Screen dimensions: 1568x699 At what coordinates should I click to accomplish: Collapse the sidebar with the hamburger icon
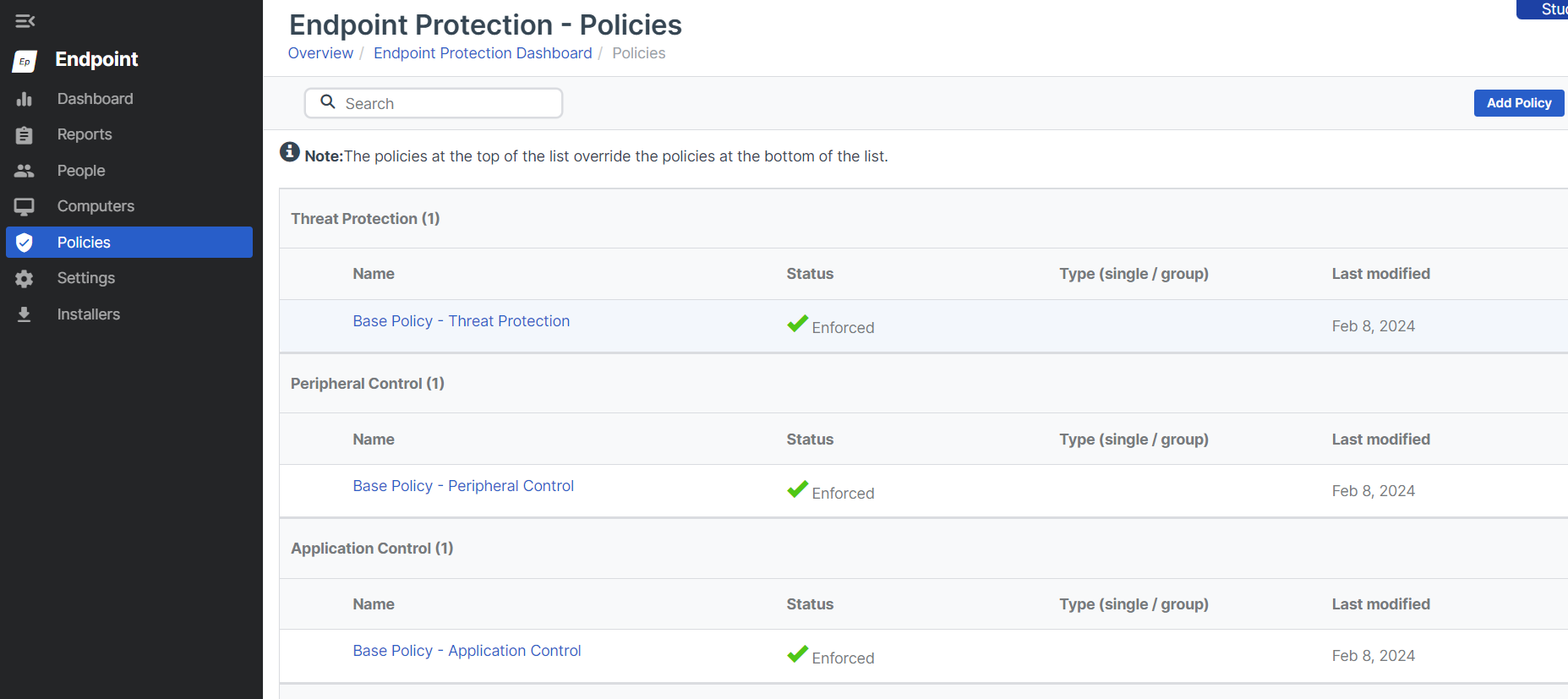[x=25, y=21]
